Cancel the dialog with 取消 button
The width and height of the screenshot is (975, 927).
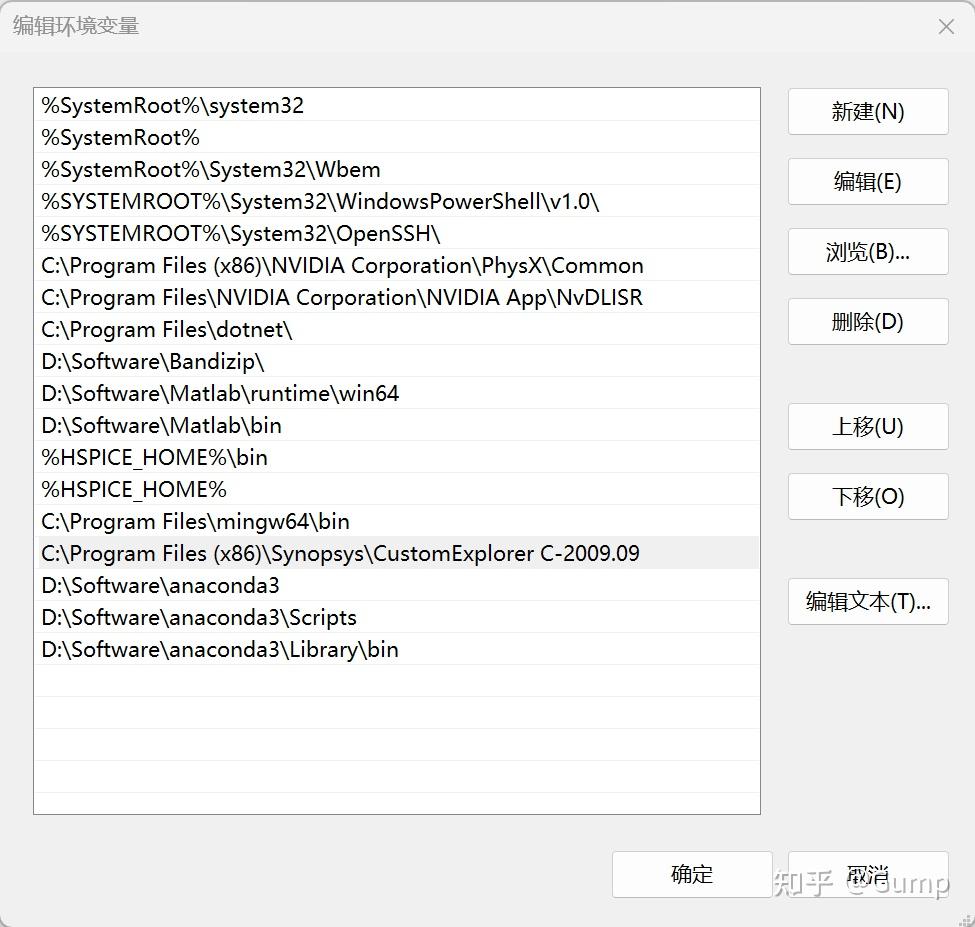[868, 875]
